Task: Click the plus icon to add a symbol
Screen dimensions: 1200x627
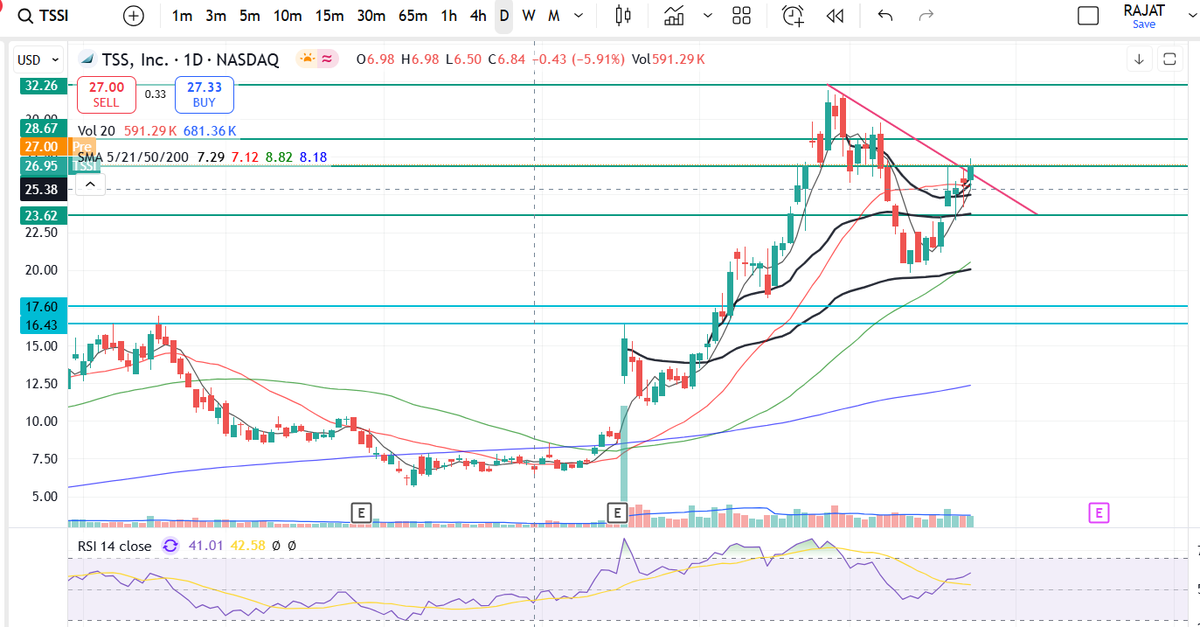Action: (x=134, y=16)
